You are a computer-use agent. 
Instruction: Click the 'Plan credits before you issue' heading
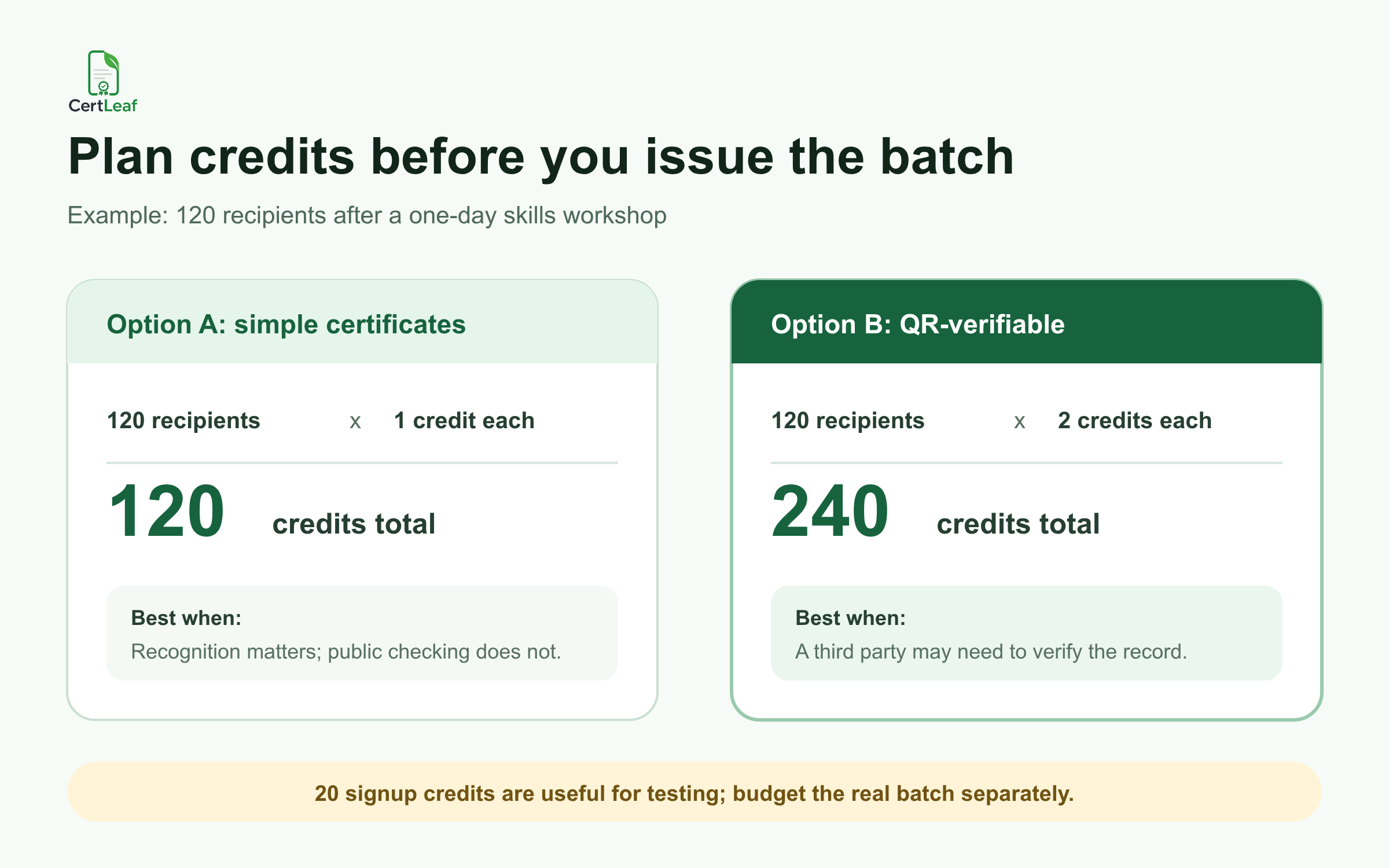click(541, 157)
